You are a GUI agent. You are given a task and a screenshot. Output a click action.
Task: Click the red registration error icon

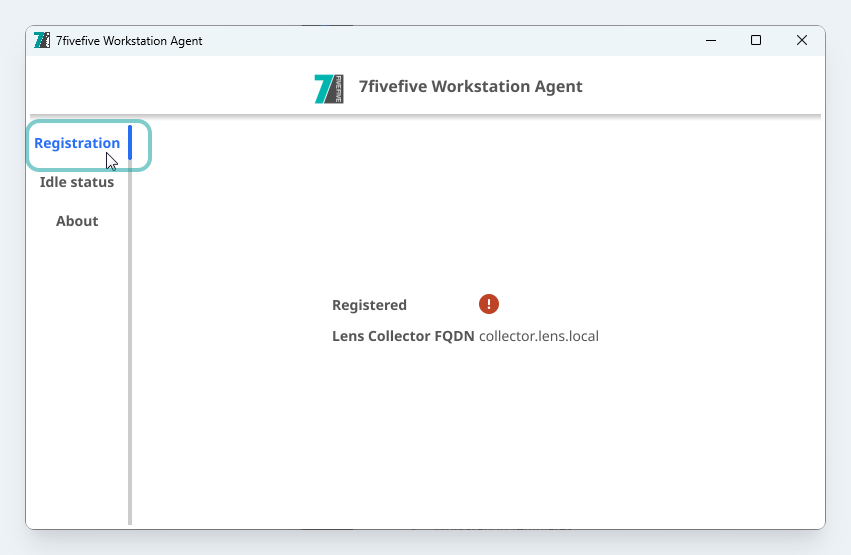[x=488, y=304]
